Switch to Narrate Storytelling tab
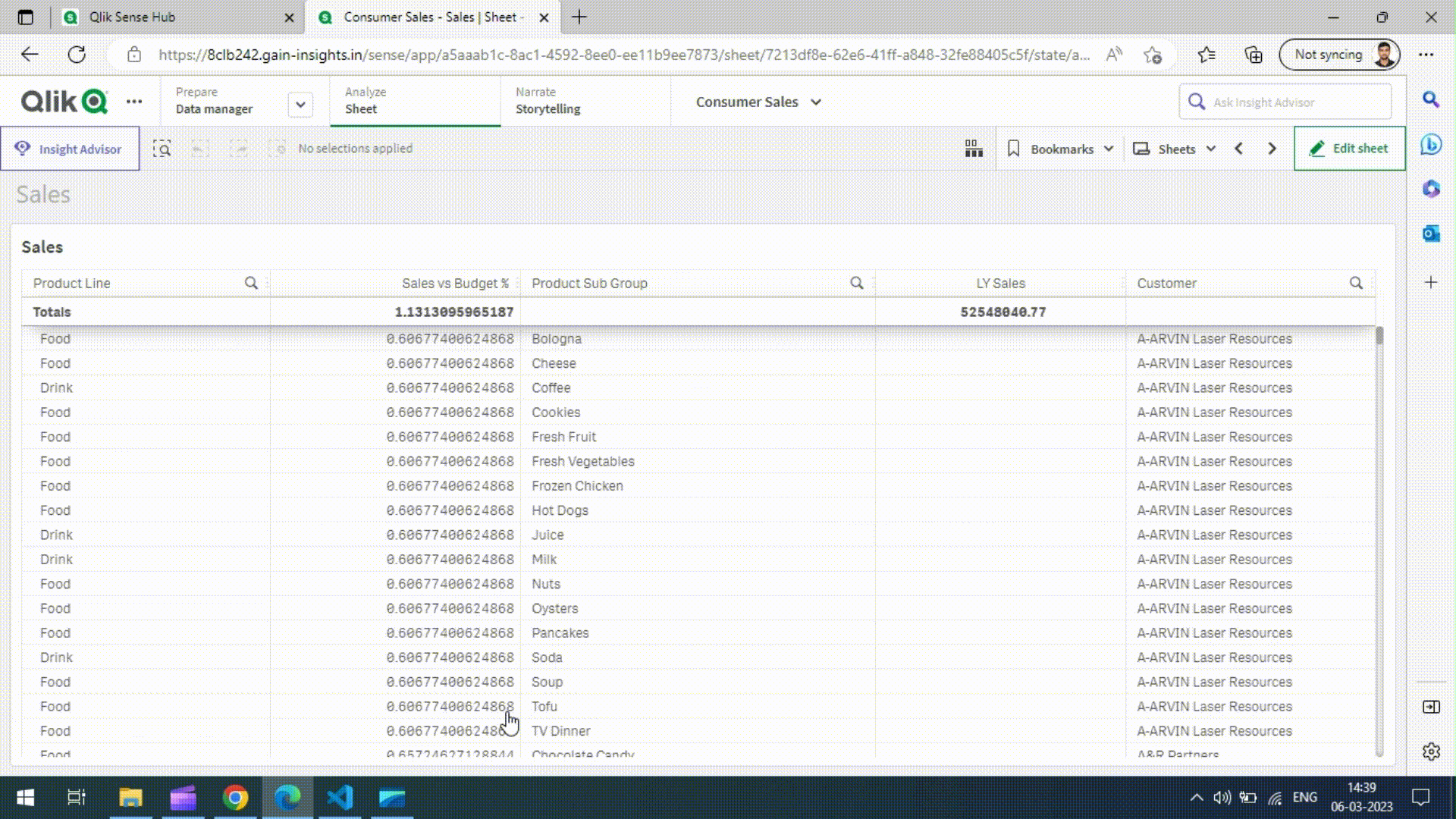 (x=585, y=101)
